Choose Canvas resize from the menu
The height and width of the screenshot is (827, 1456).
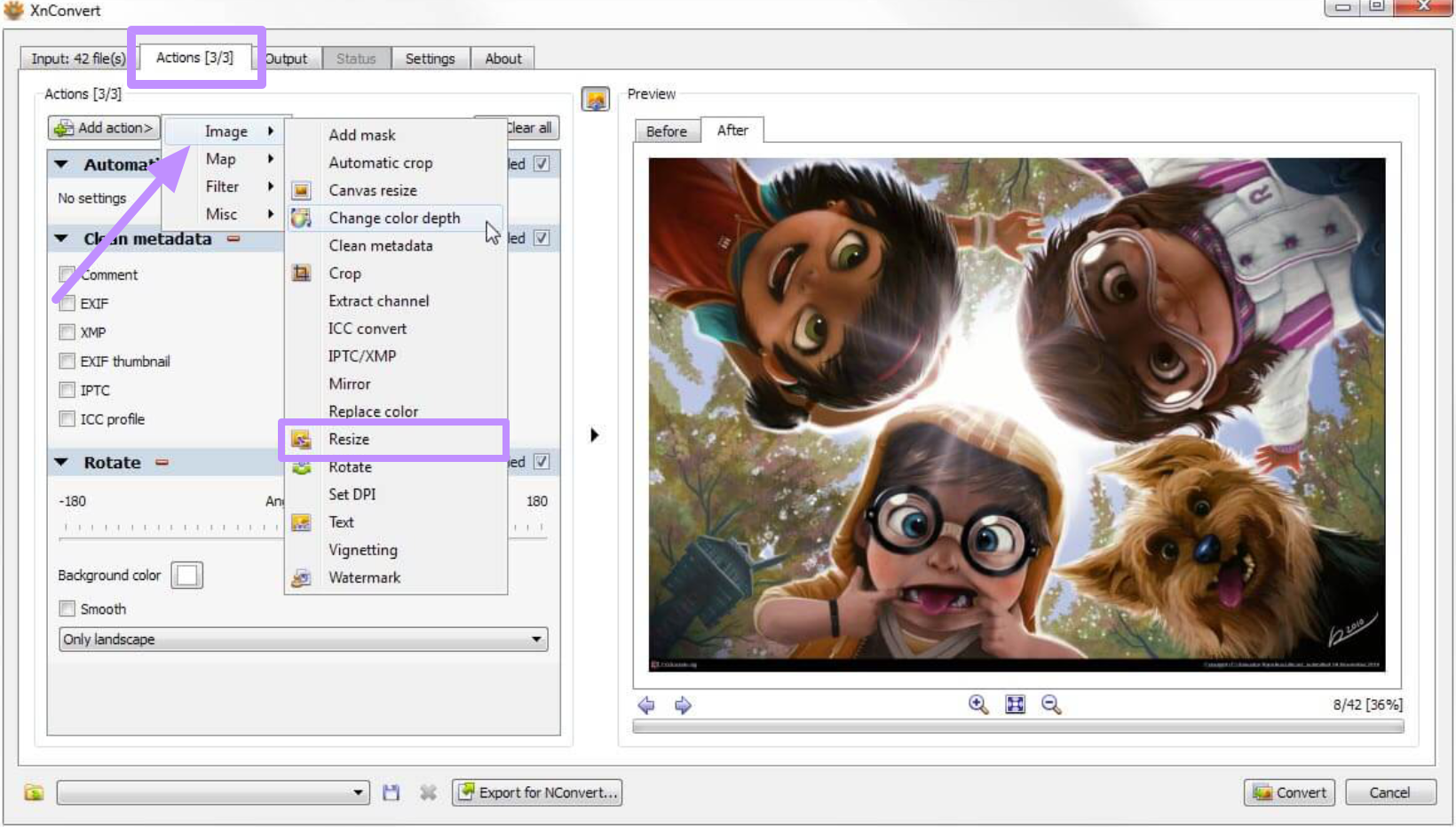point(395,190)
